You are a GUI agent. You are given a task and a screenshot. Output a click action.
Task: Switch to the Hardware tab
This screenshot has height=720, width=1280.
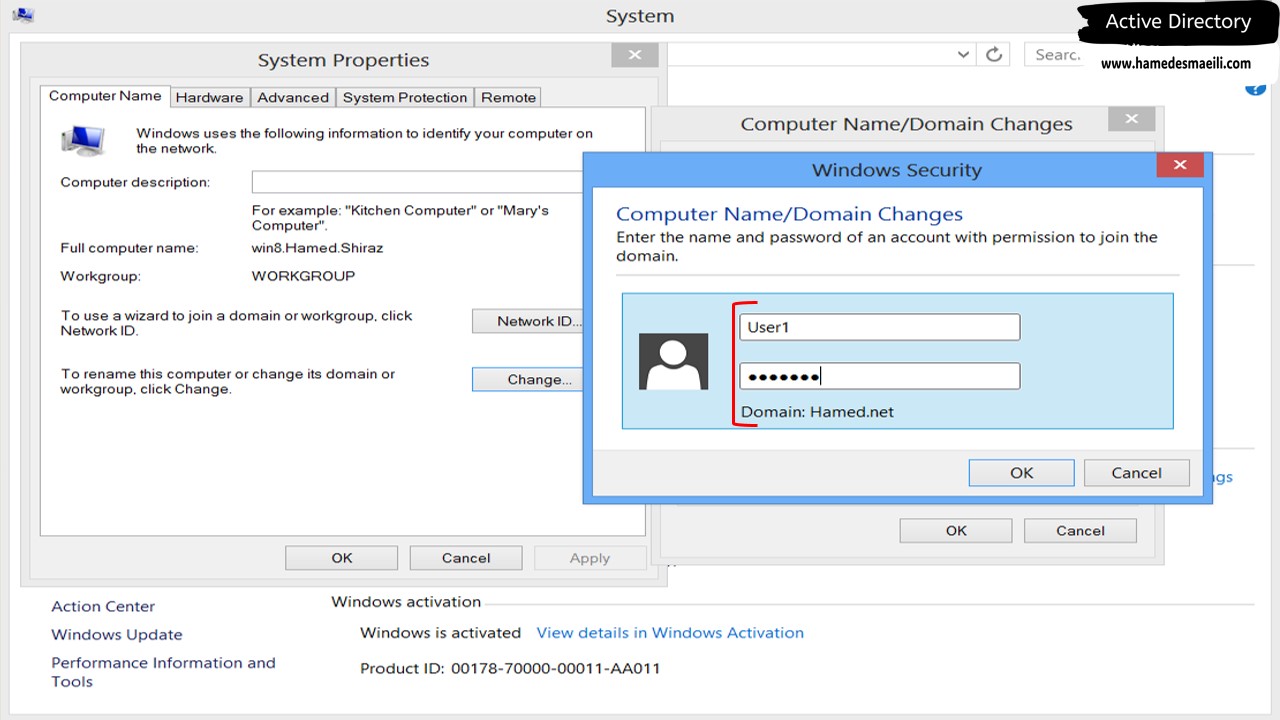[209, 97]
